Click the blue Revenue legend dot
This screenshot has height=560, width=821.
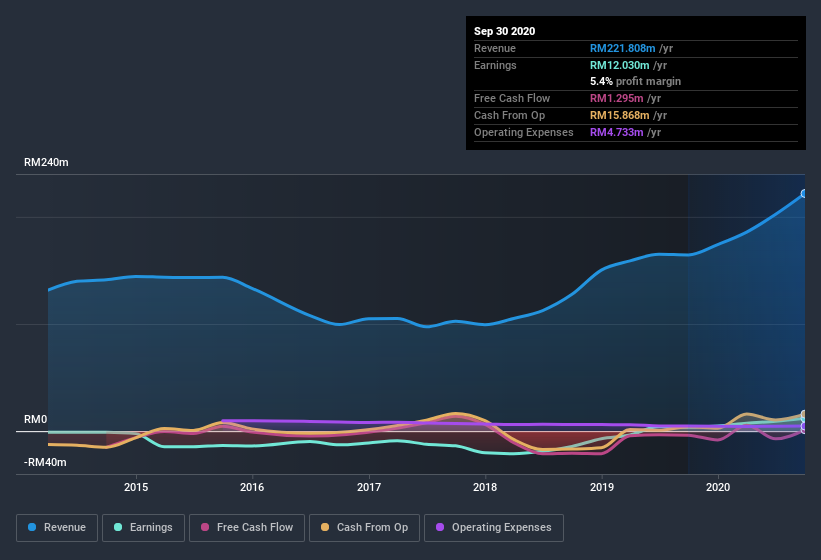point(32,527)
